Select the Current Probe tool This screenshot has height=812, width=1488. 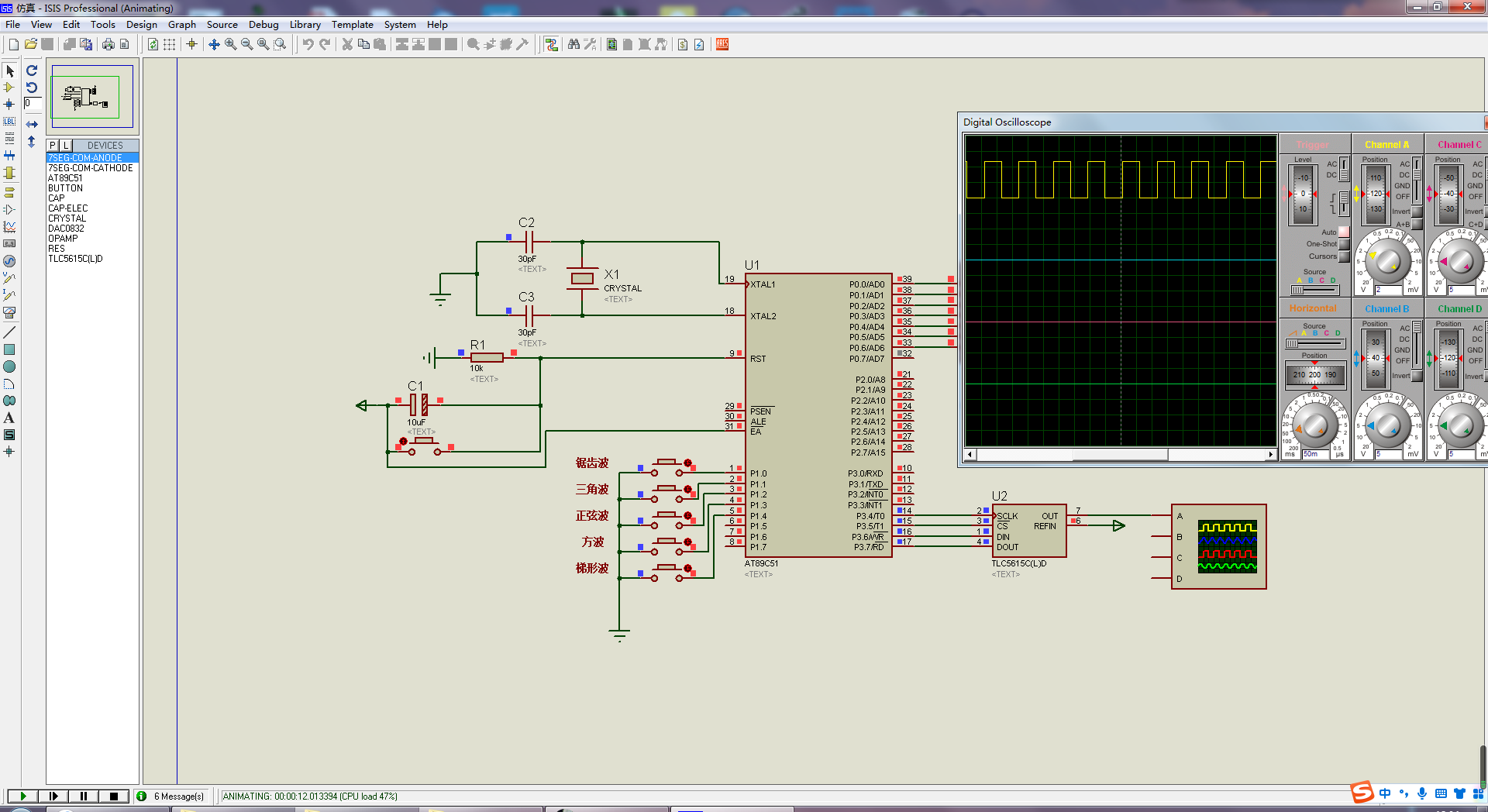(9, 295)
